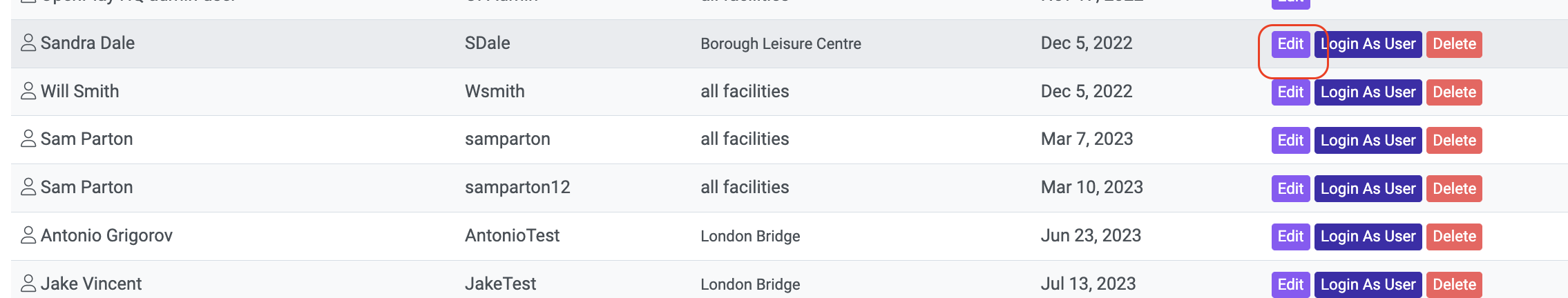Click the person icon next to Jake Vincent
Screen dimensions: 1568x298
click(28, 284)
